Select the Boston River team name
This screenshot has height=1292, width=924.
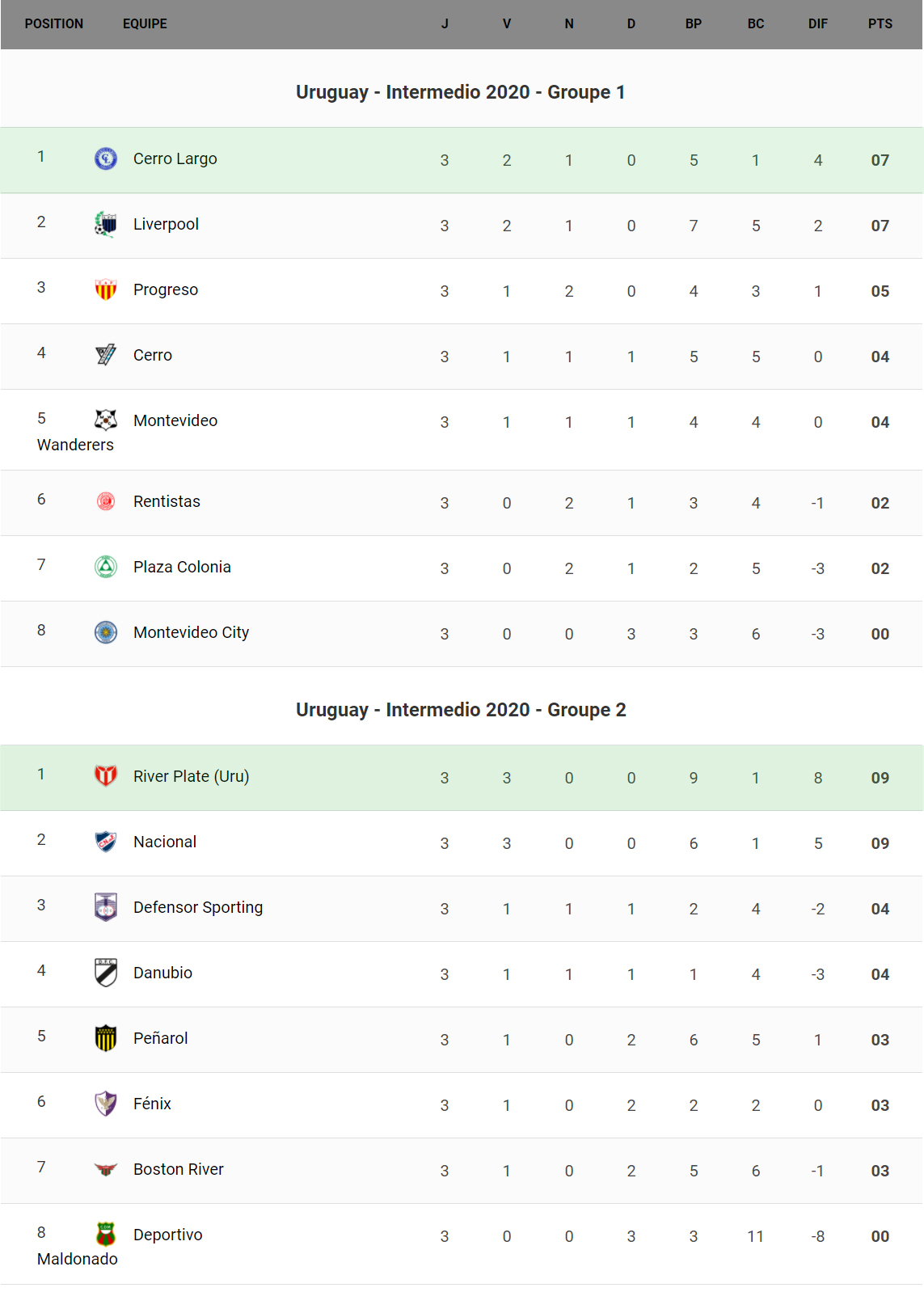tap(179, 1169)
